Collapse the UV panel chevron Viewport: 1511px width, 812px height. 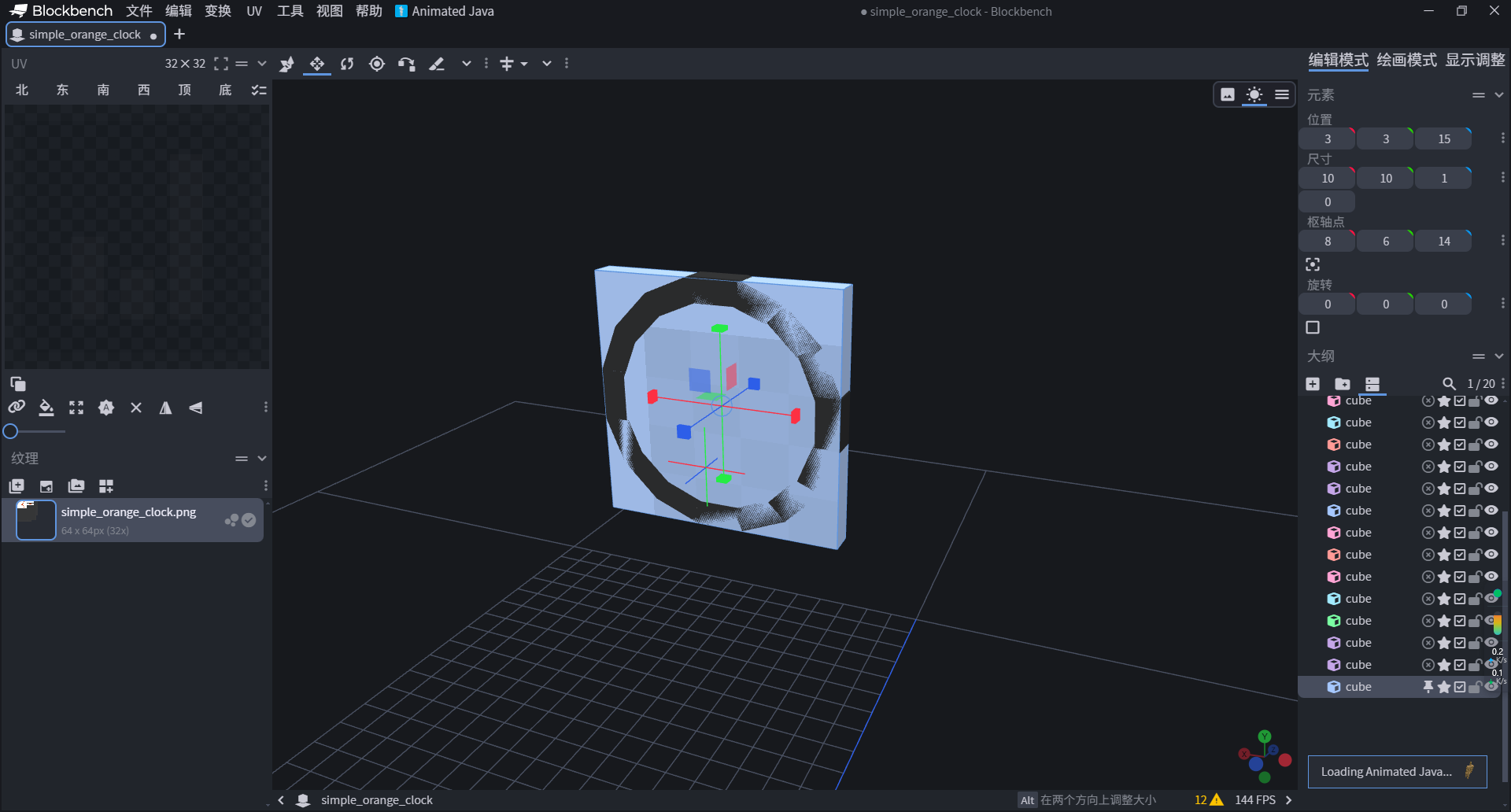point(262,64)
